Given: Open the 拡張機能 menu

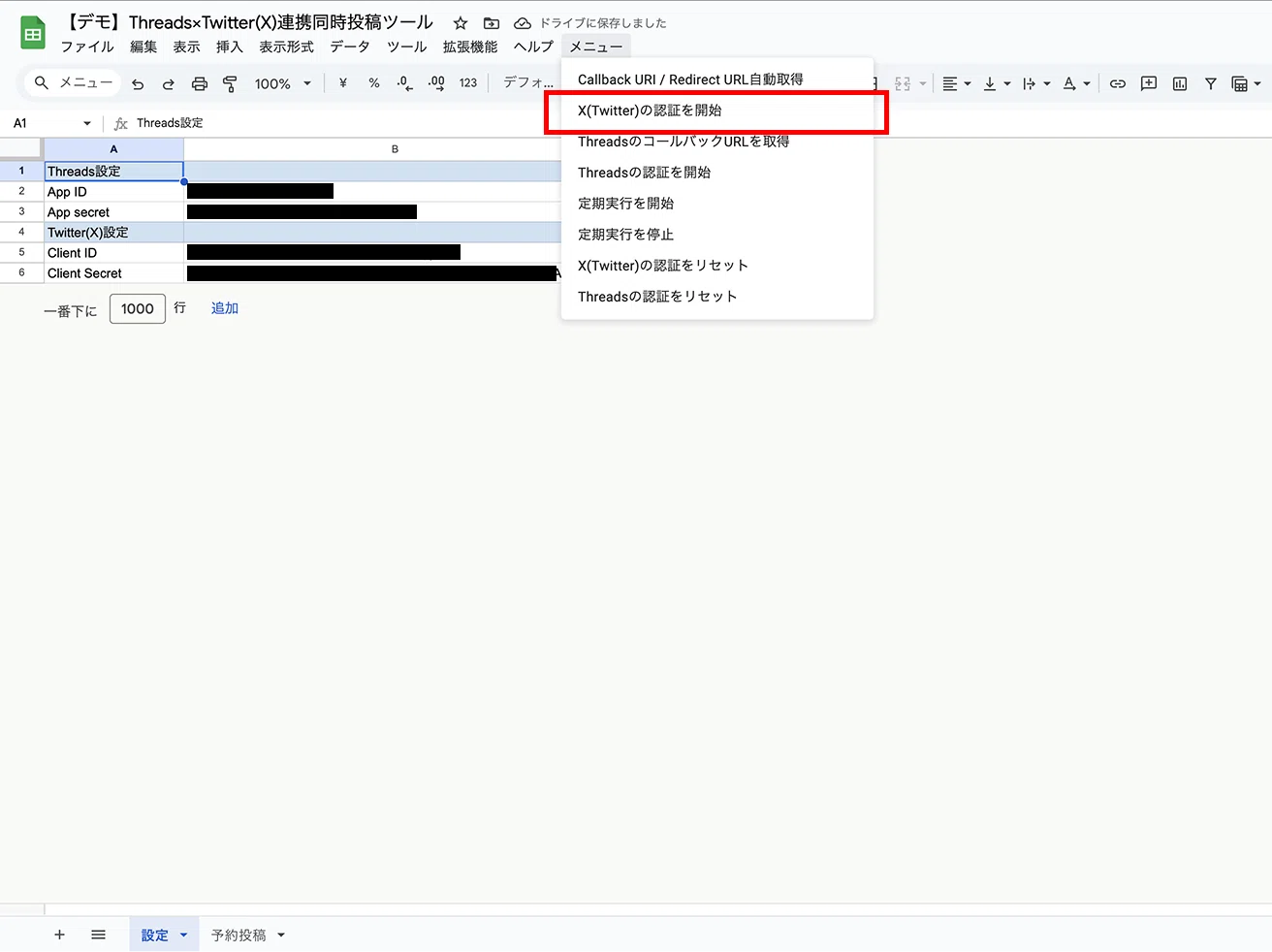Looking at the screenshot, I should point(470,47).
